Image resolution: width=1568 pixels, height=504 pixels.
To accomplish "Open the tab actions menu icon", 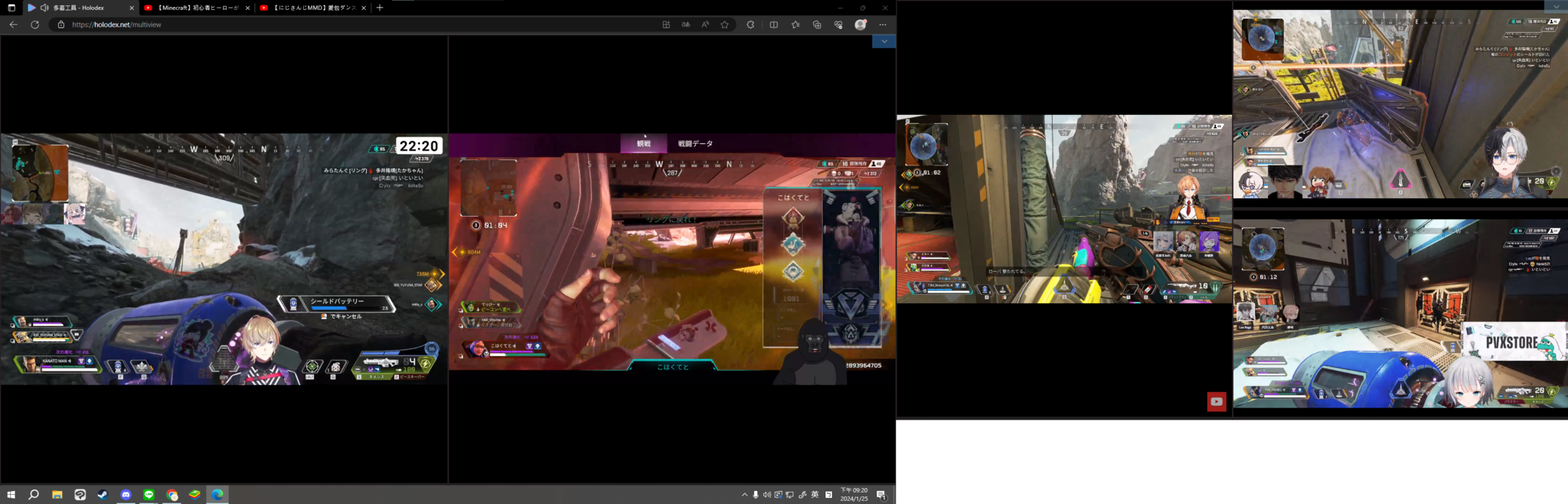I will [11, 8].
